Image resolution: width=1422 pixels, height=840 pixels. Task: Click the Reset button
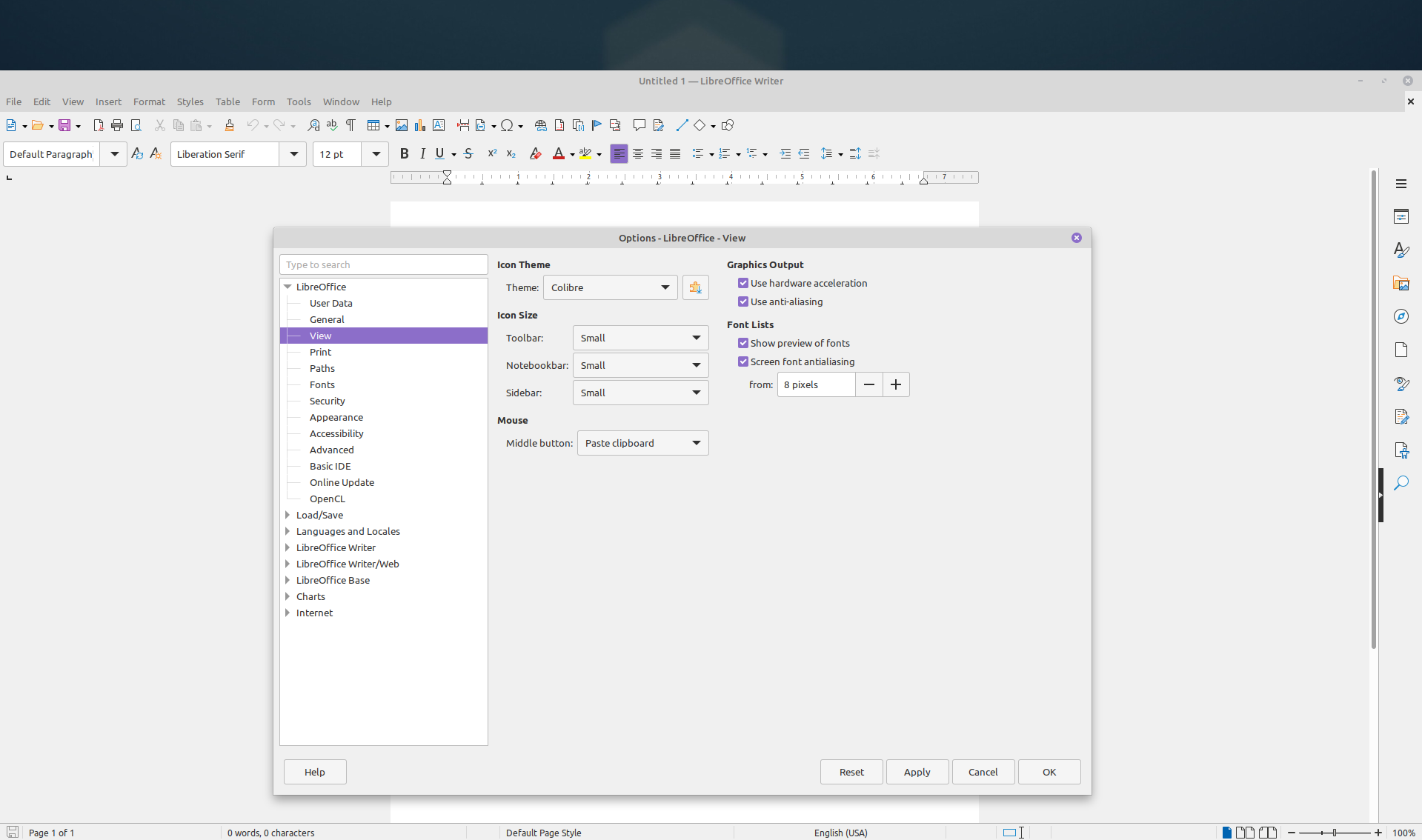(x=851, y=772)
